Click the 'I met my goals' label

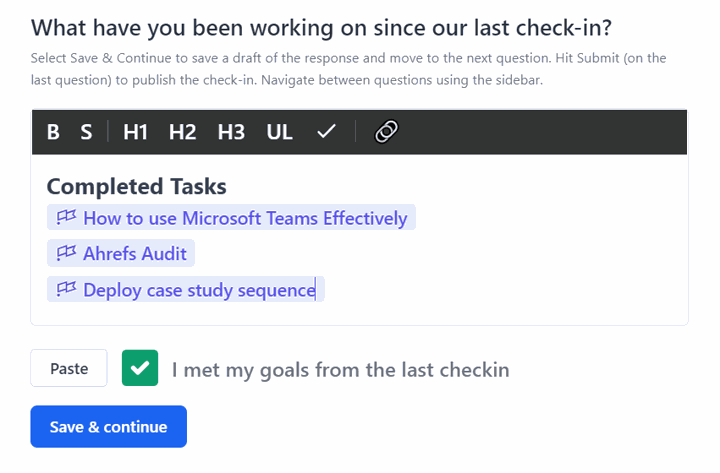tap(340, 370)
